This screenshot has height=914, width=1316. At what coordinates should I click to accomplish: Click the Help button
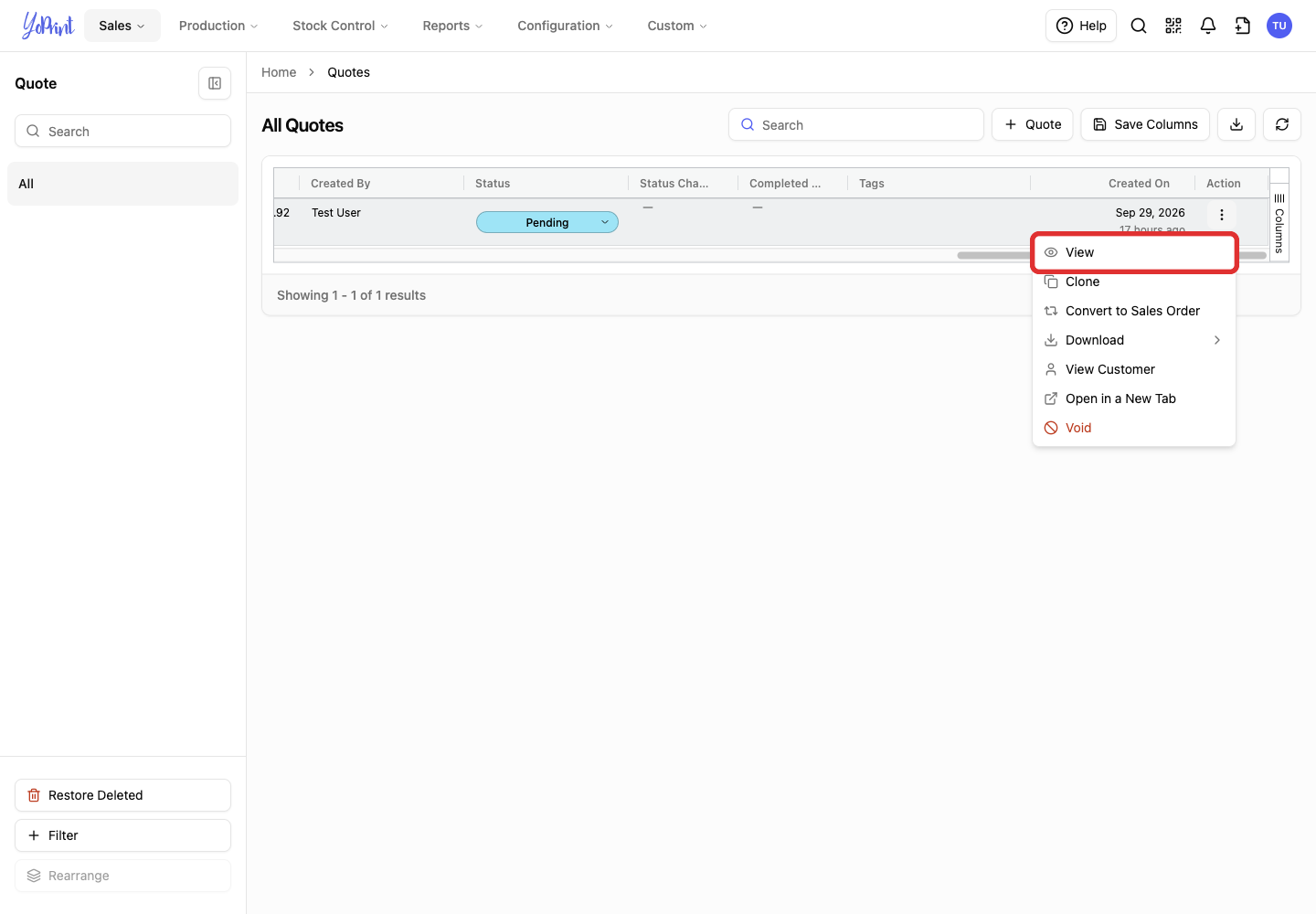click(x=1081, y=26)
